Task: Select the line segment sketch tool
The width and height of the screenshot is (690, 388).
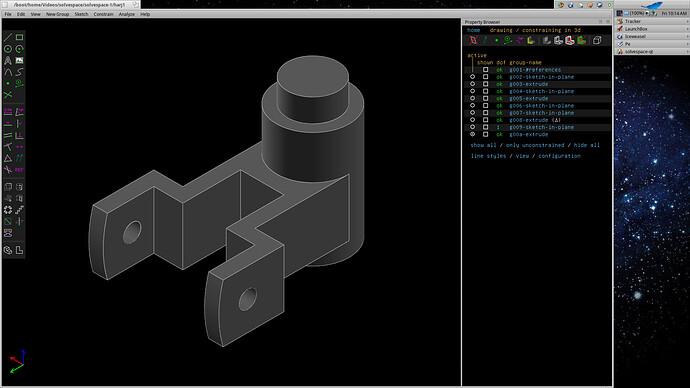Action: click(8, 37)
